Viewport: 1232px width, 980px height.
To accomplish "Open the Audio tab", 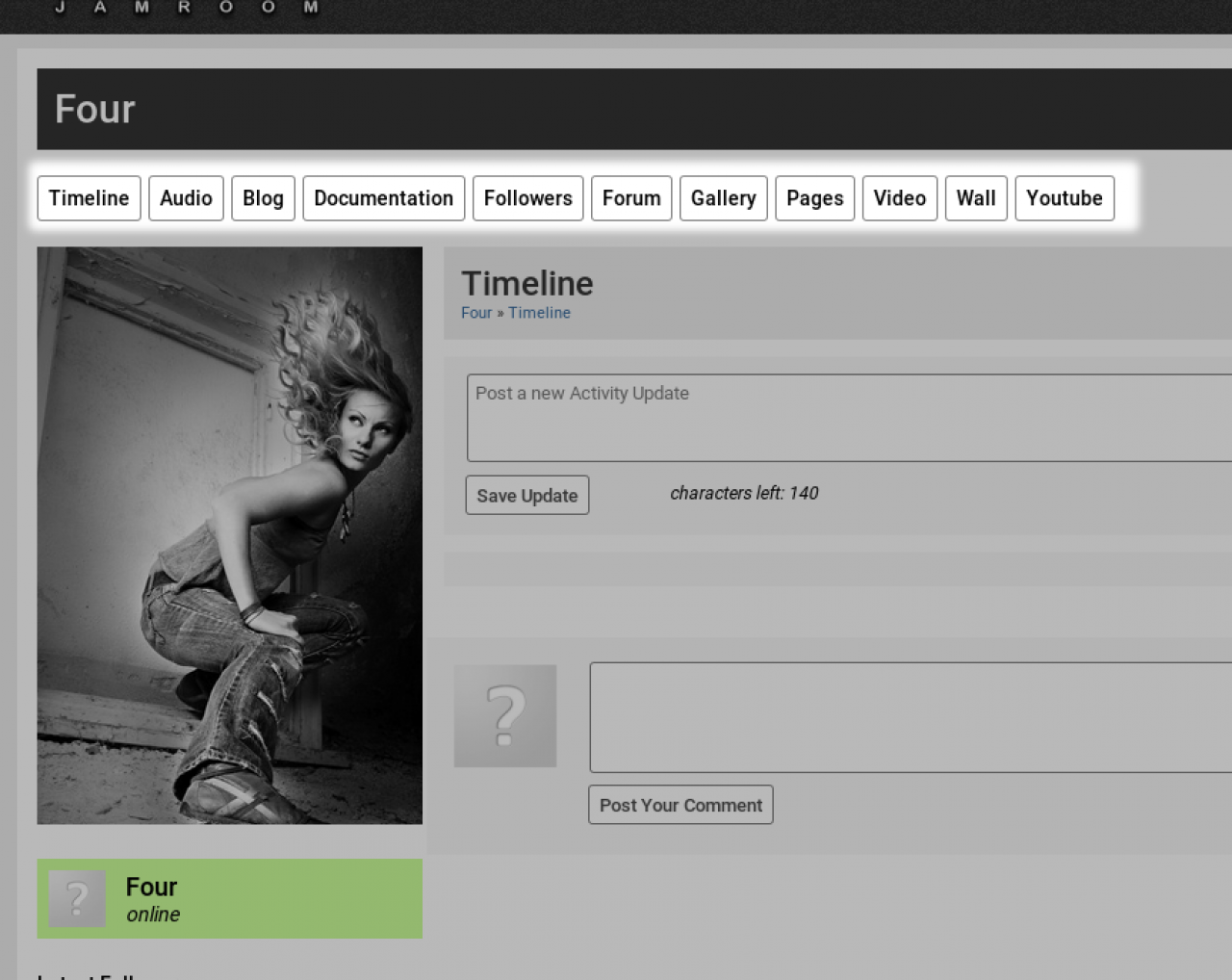I will click(186, 198).
